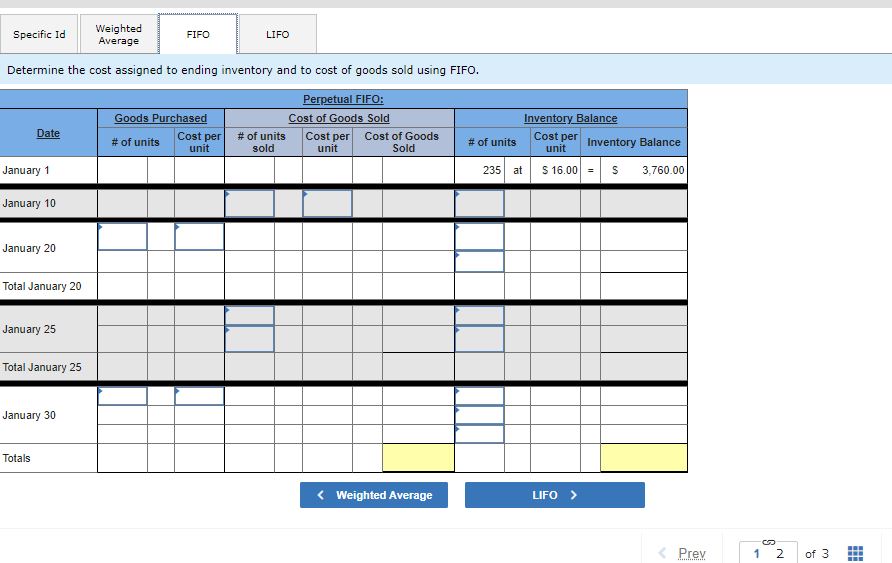Click the Date column header

click(x=48, y=133)
